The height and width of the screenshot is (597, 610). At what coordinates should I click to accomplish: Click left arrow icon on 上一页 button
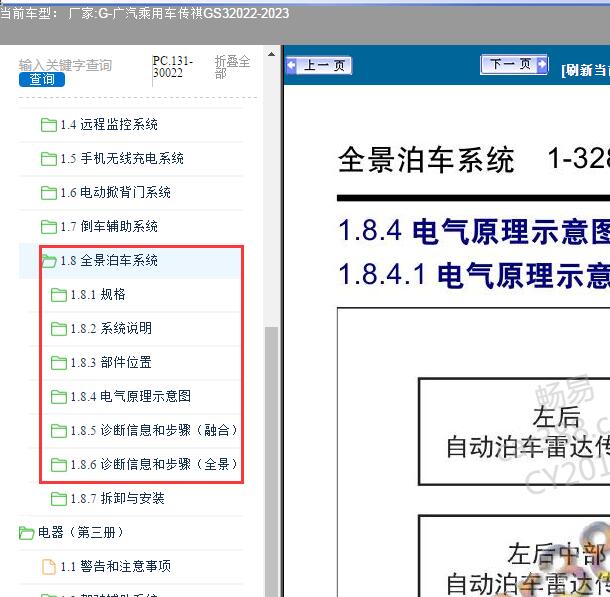coord(291,65)
